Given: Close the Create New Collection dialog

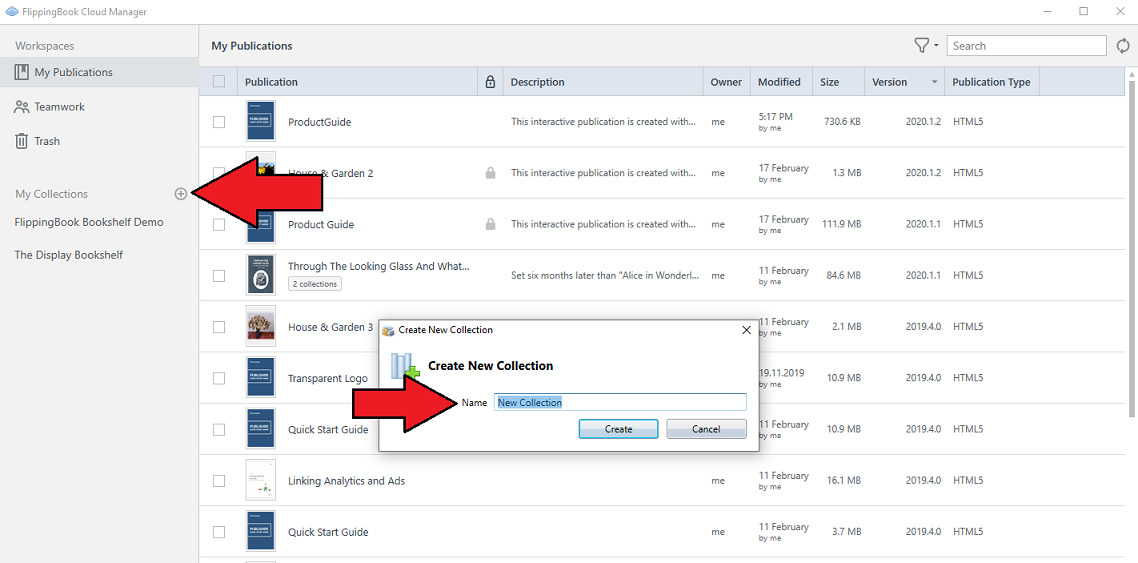Looking at the screenshot, I should (746, 330).
